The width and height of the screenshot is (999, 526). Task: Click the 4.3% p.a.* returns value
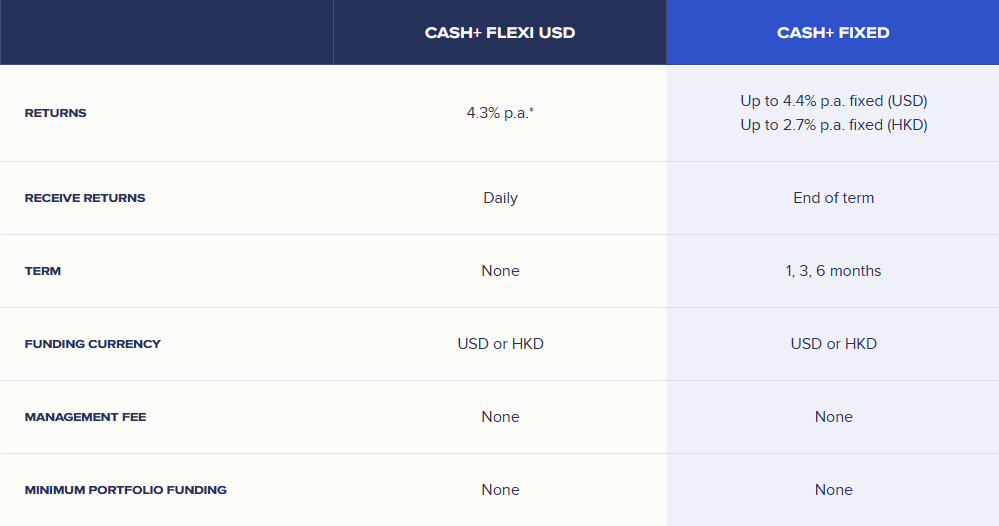500,113
